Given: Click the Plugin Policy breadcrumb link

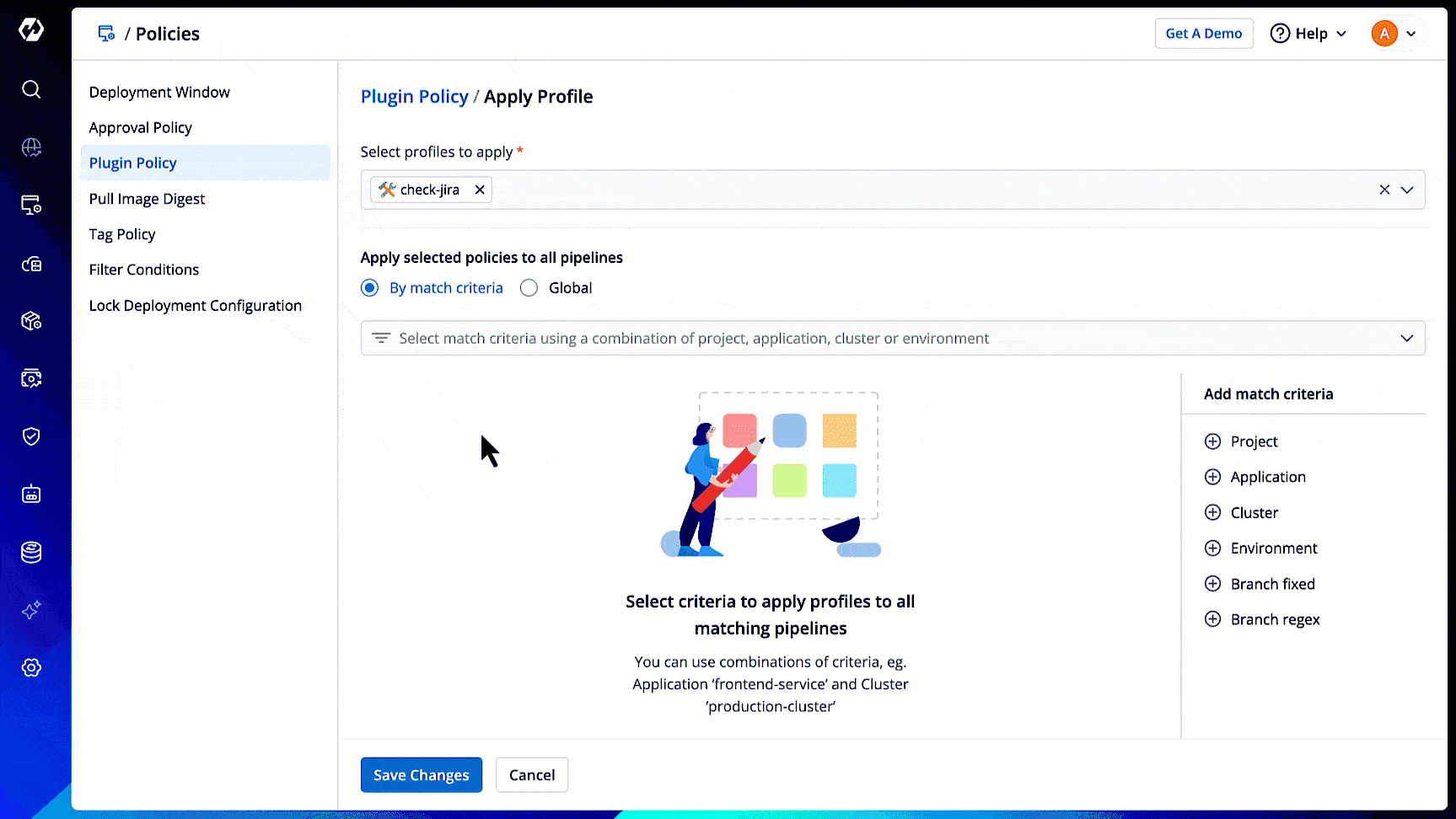Looking at the screenshot, I should (x=414, y=97).
